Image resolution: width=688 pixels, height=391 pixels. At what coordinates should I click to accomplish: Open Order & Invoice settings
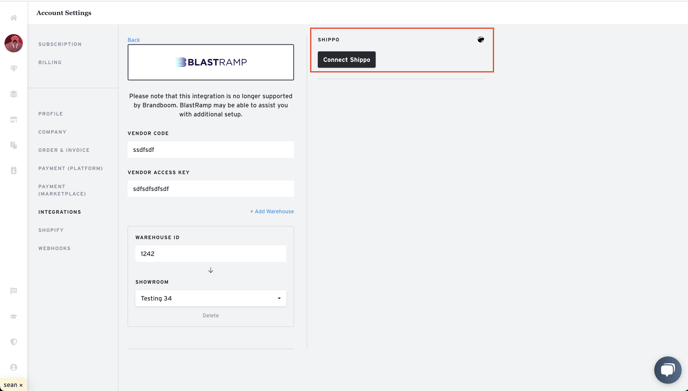(x=64, y=150)
